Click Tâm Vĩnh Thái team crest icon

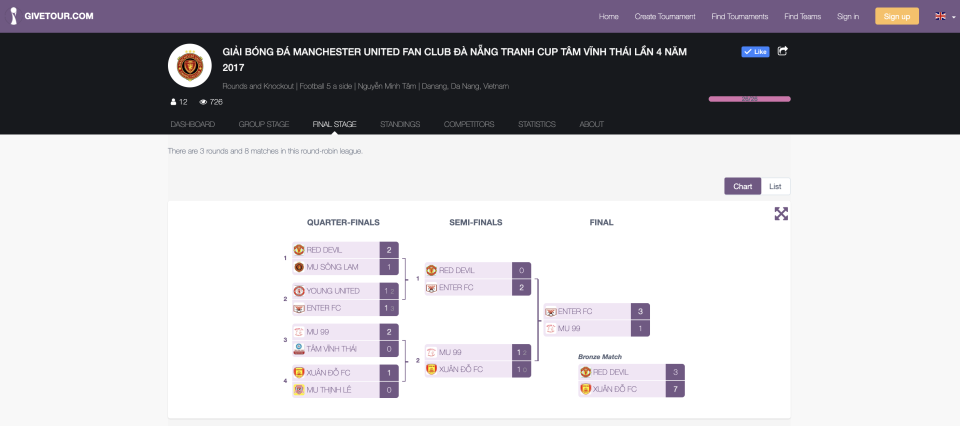pos(298,348)
